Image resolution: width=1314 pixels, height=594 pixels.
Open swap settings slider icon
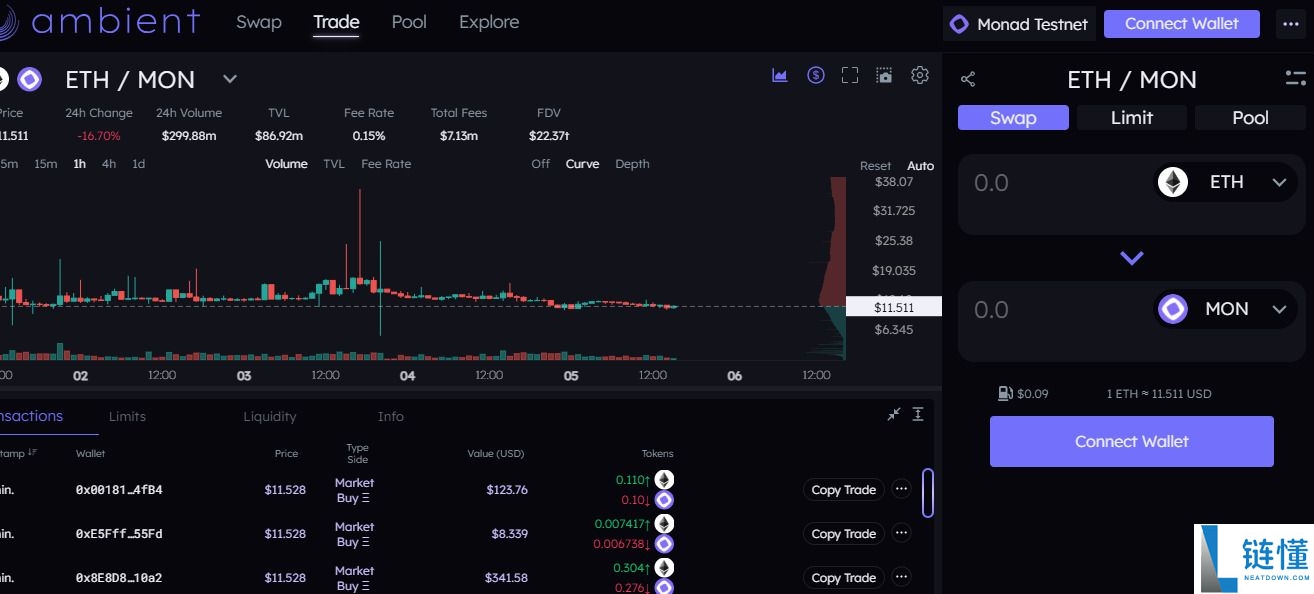(1296, 79)
